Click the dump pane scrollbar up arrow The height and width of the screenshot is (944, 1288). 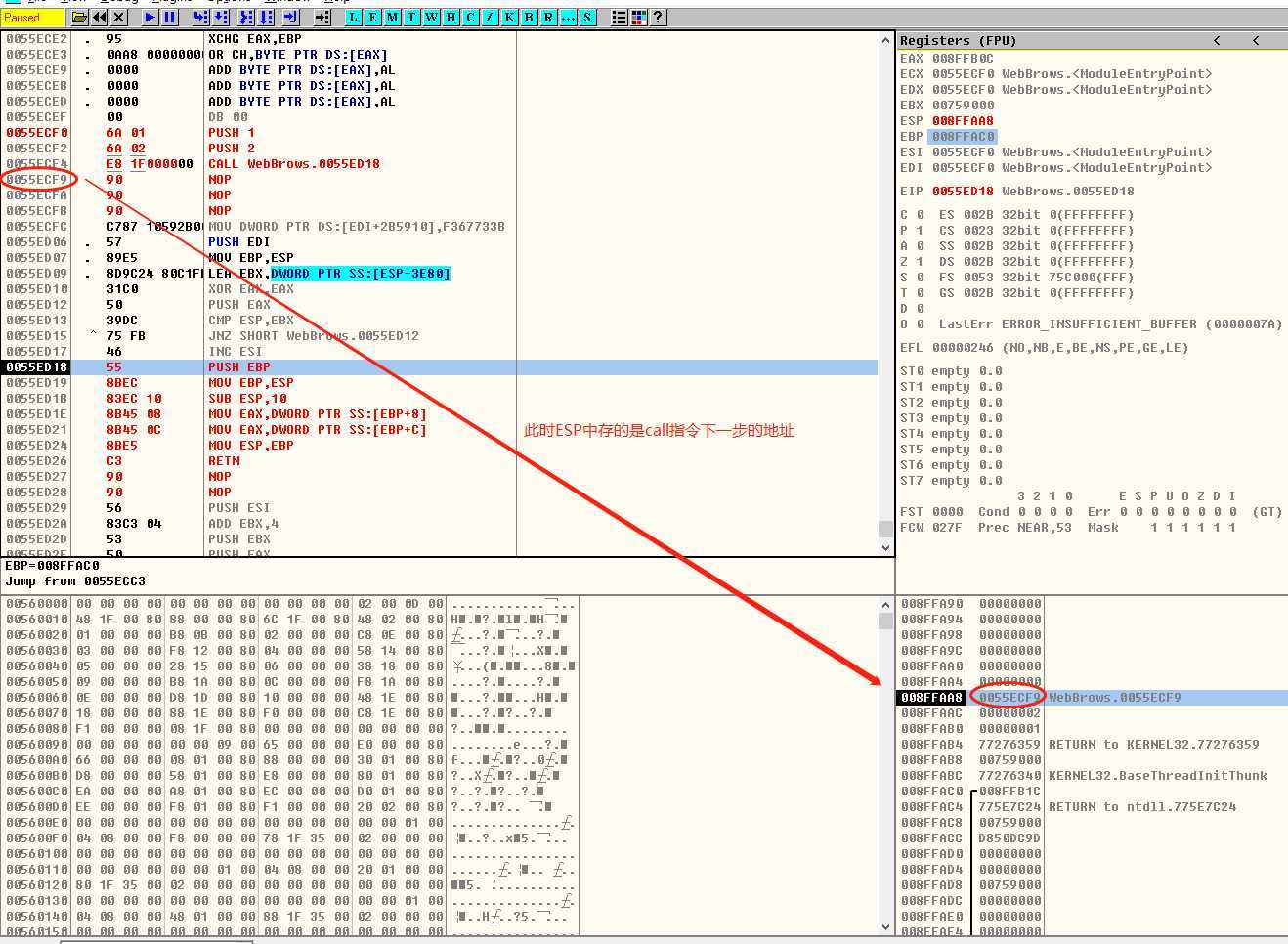pyautogui.click(x=885, y=604)
